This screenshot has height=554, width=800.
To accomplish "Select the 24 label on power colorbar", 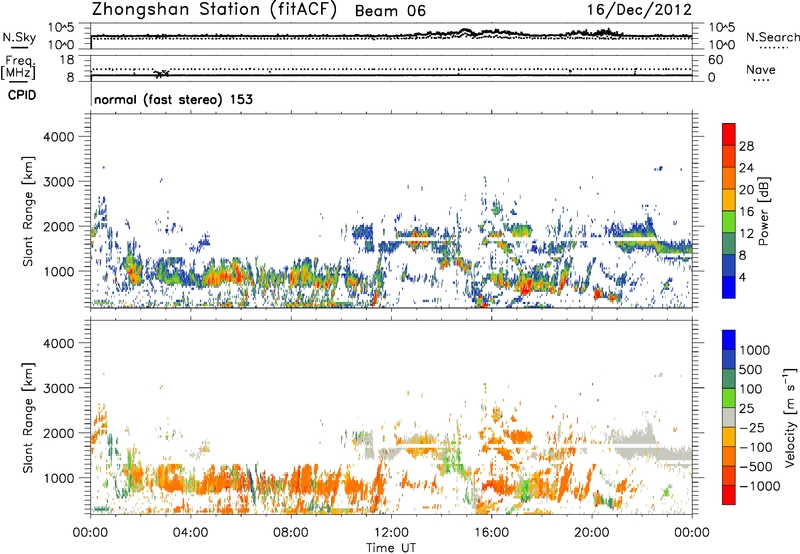I will (746, 168).
